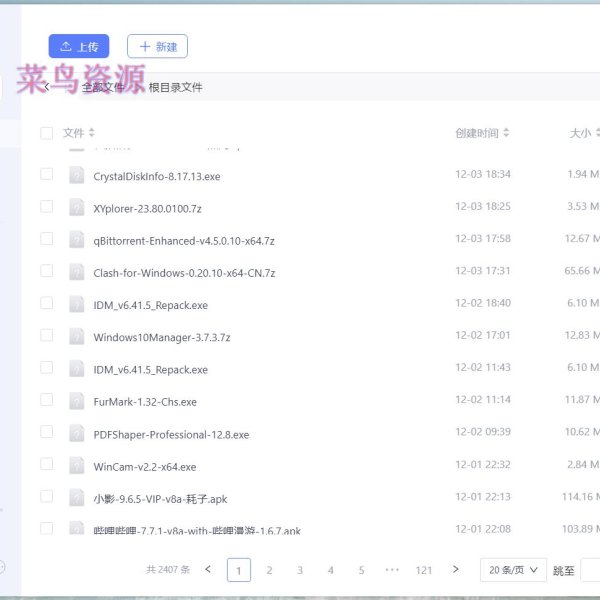Click file icon of WinCam-v2.2-x64.exe
Screen dimensions: 600x600
pos(77,465)
